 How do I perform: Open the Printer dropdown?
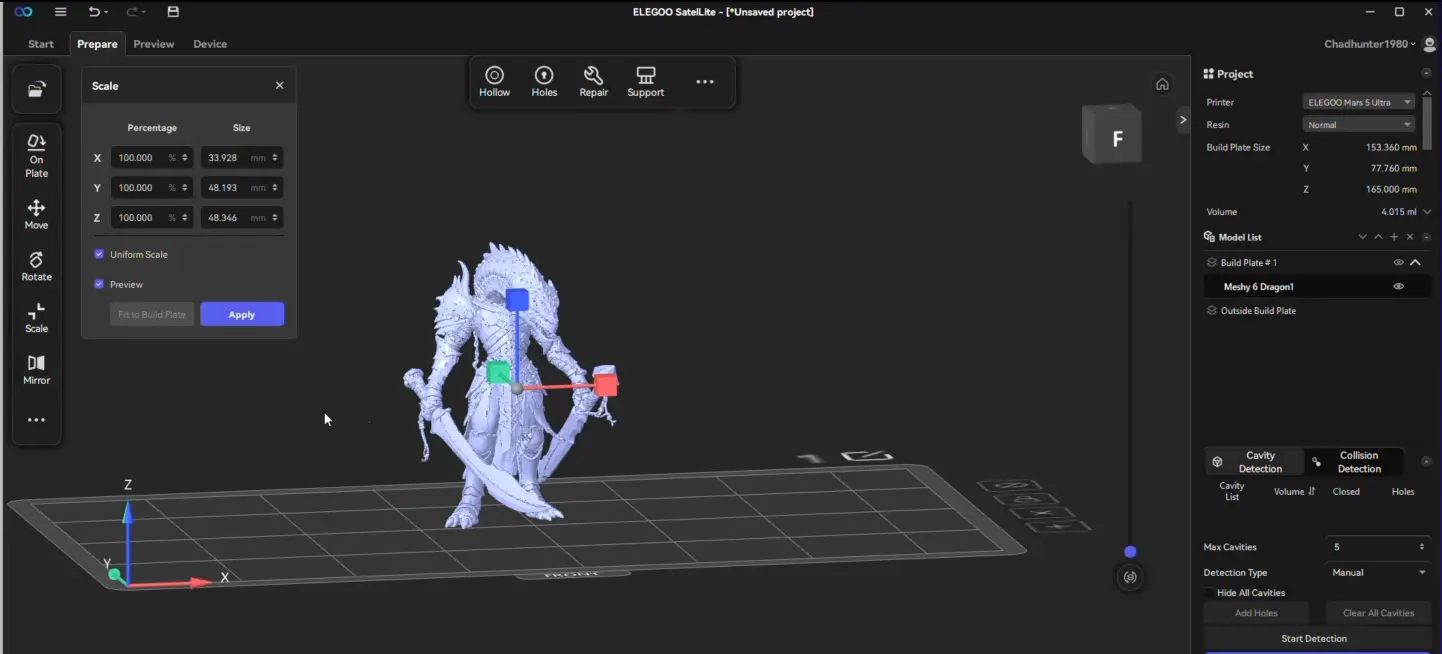point(1357,101)
